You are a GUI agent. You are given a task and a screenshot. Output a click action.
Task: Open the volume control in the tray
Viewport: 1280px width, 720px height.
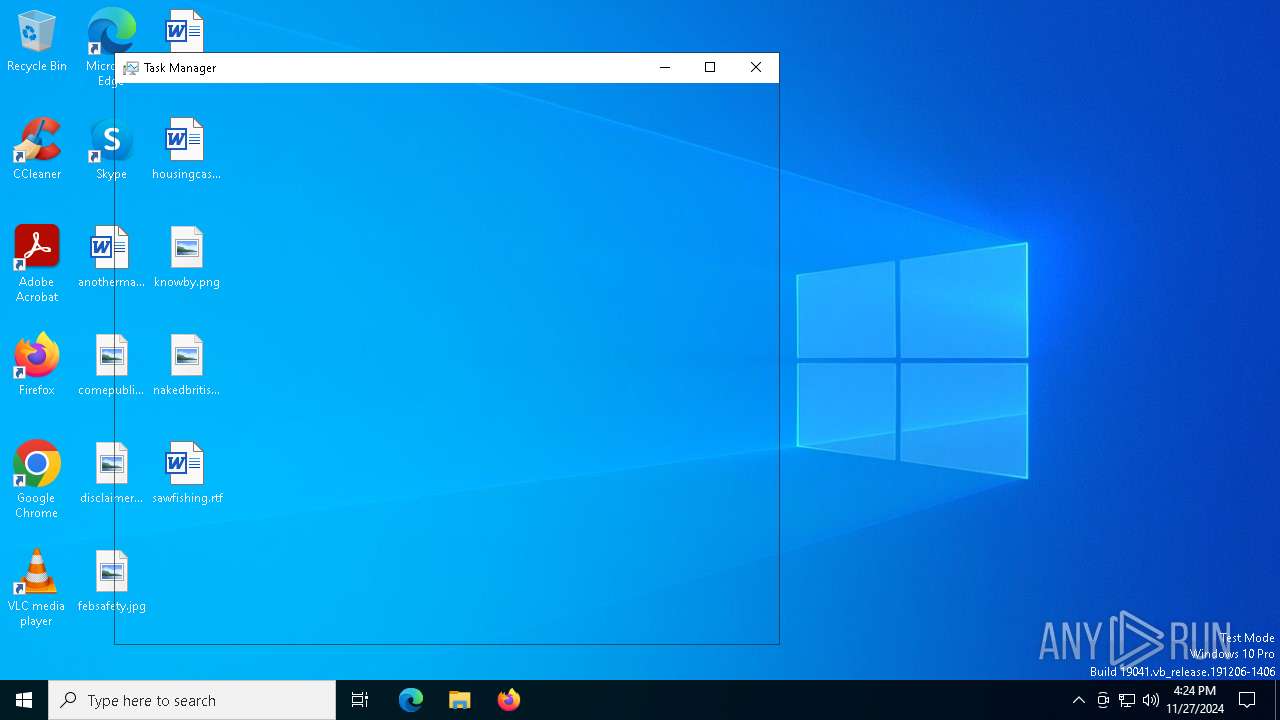click(x=1151, y=700)
